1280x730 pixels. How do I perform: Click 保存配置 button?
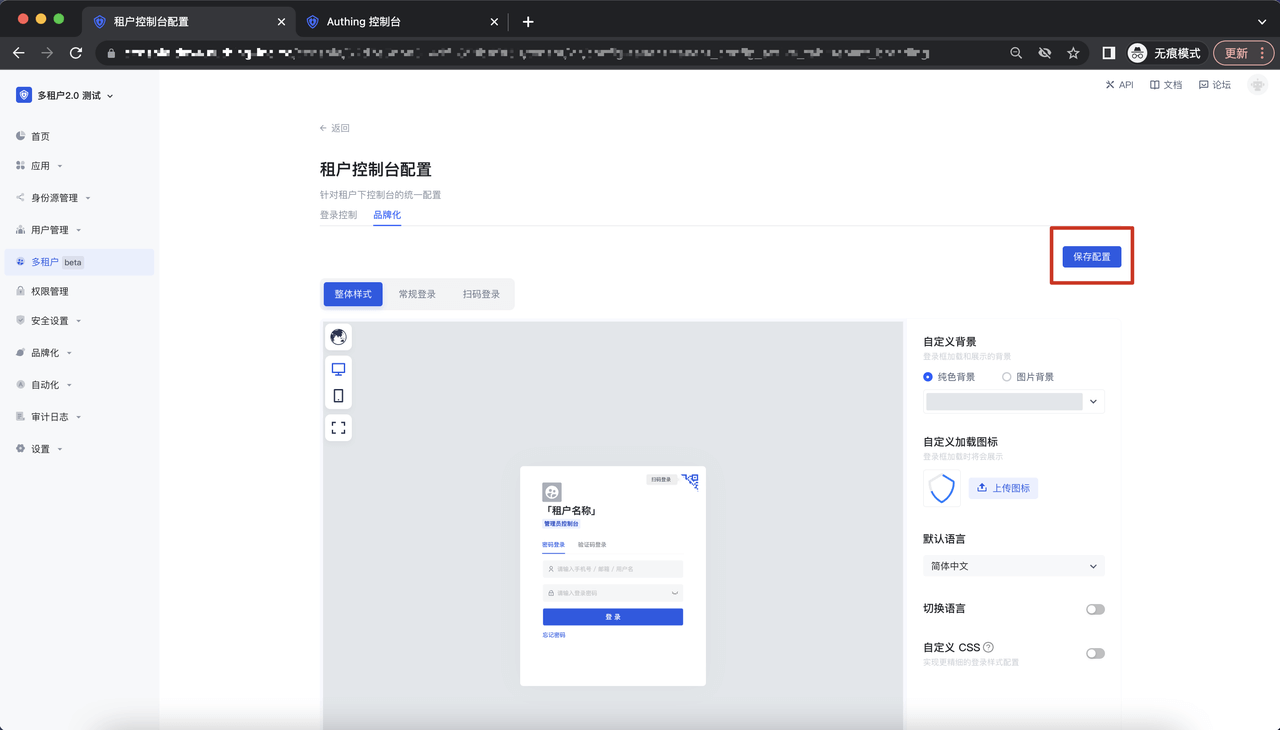click(1091, 257)
